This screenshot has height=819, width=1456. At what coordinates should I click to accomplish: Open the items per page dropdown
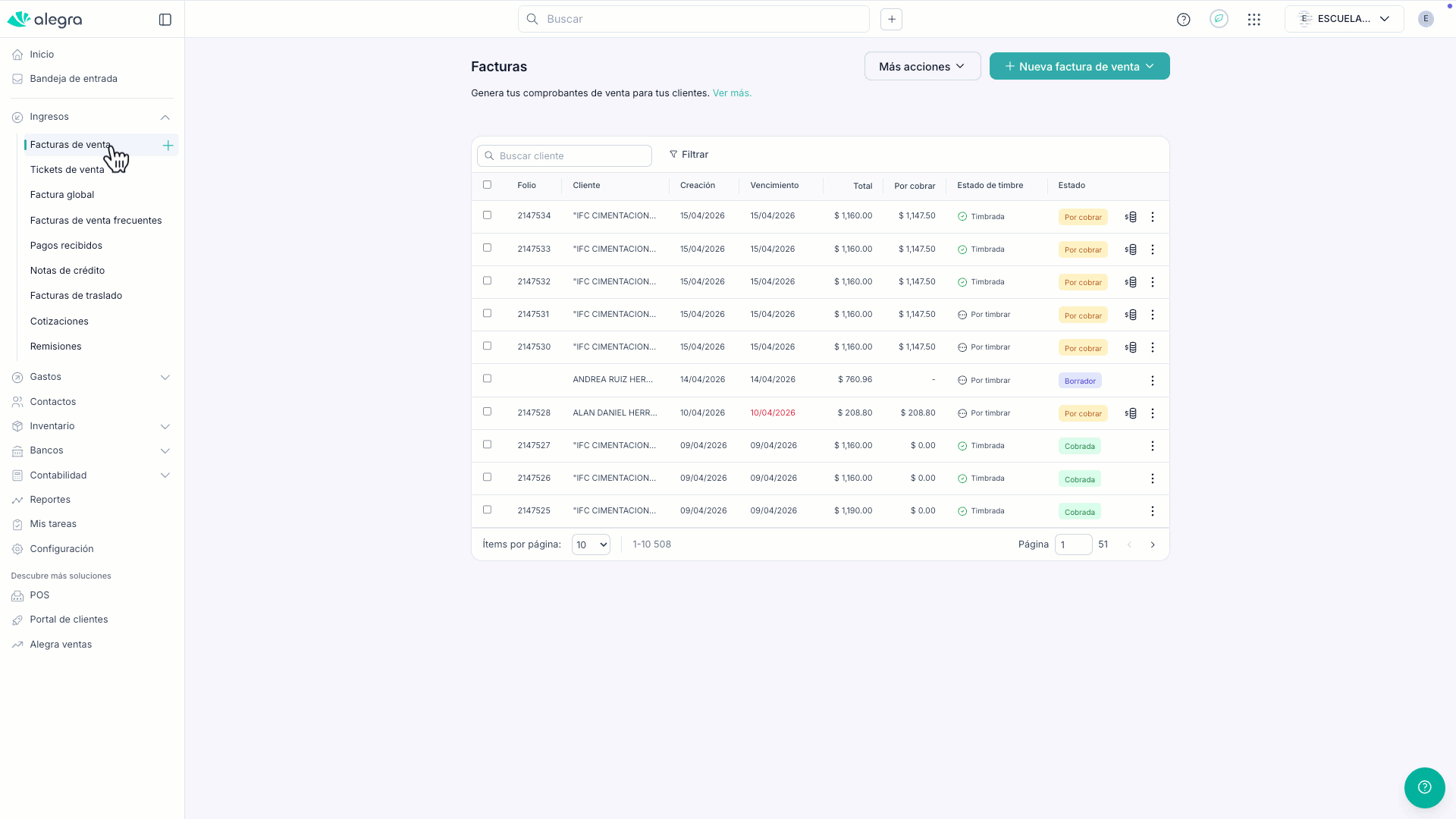(591, 545)
